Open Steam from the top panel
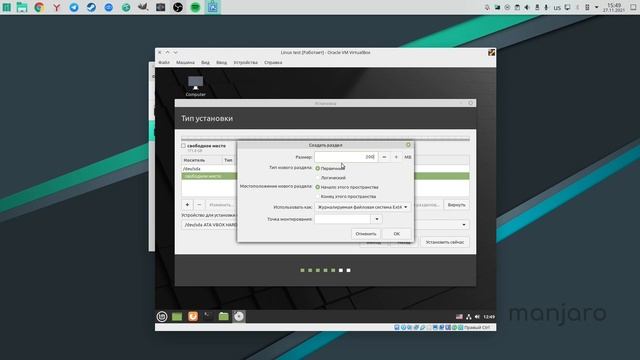Screen dimensions: 640x360 [x=91, y=7]
